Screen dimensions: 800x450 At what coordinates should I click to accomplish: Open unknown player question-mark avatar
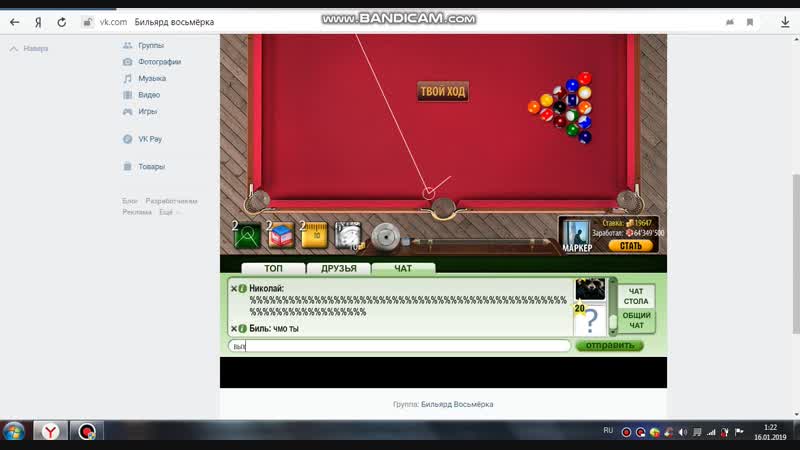click(590, 320)
